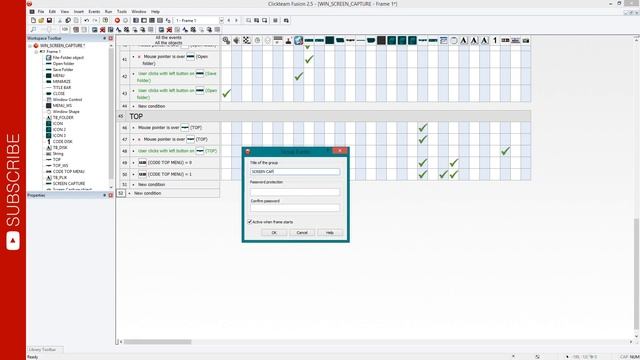Click Cancel in the group dialog
Viewport: 640px width, 360px height.
(x=302, y=233)
